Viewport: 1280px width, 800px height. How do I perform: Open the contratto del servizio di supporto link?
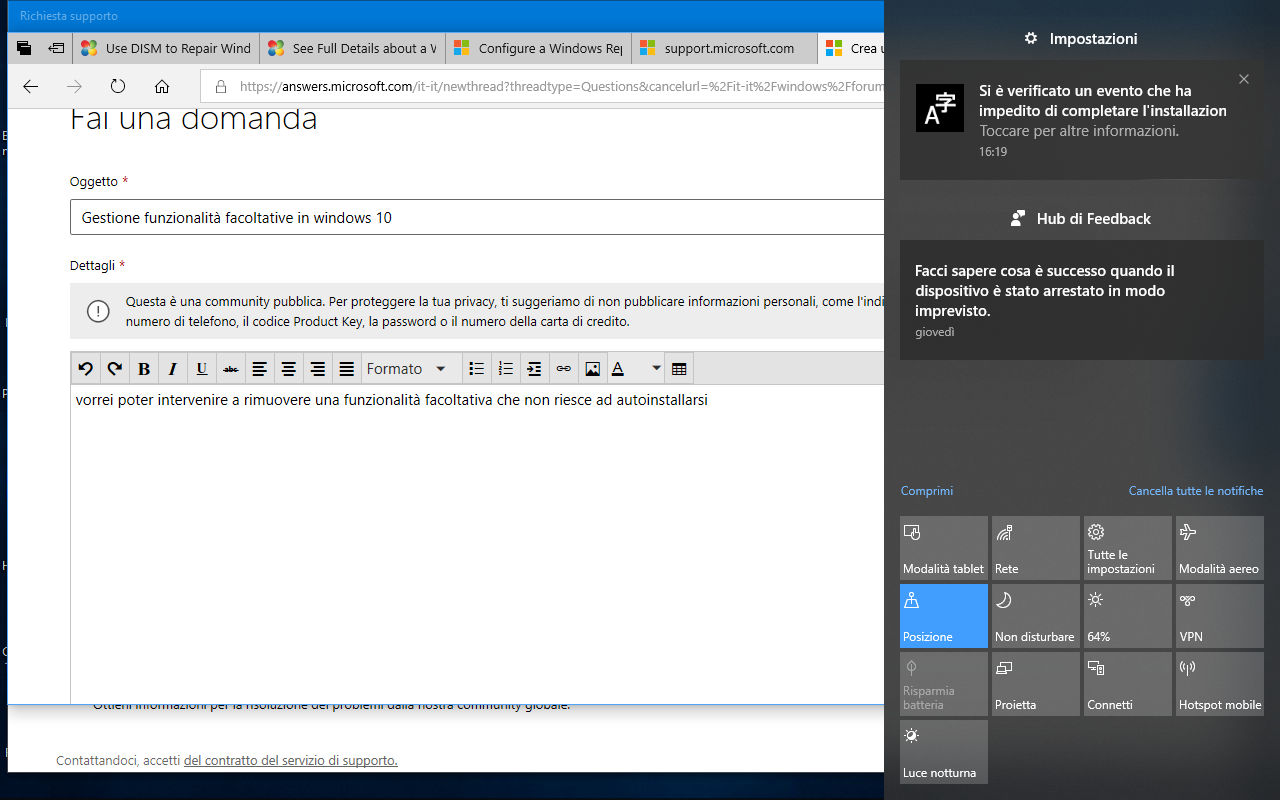click(x=291, y=761)
